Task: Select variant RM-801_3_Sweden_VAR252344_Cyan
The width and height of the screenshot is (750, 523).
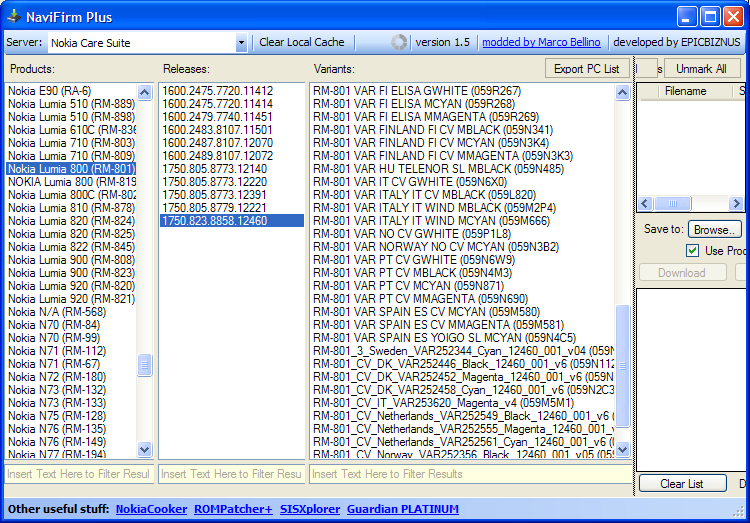Action: pos(463,351)
